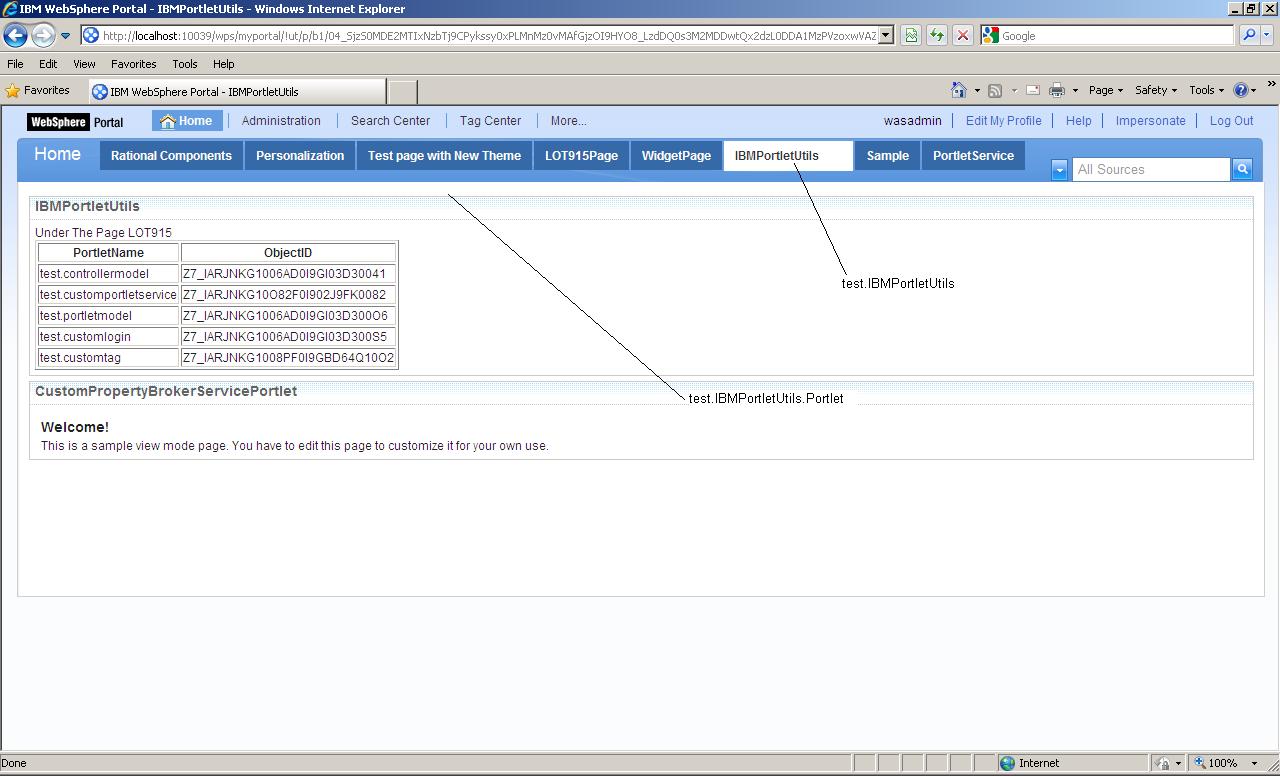
Task: Click the Impersonate link
Action: (x=1150, y=121)
